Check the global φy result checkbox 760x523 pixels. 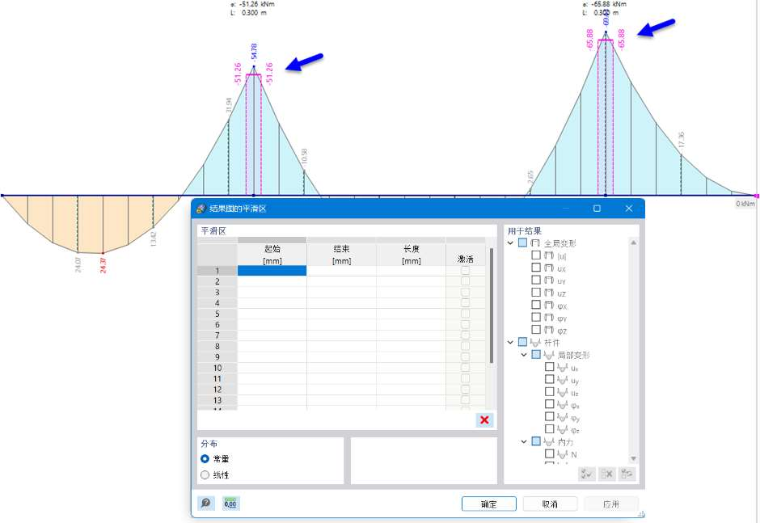click(x=536, y=317)
